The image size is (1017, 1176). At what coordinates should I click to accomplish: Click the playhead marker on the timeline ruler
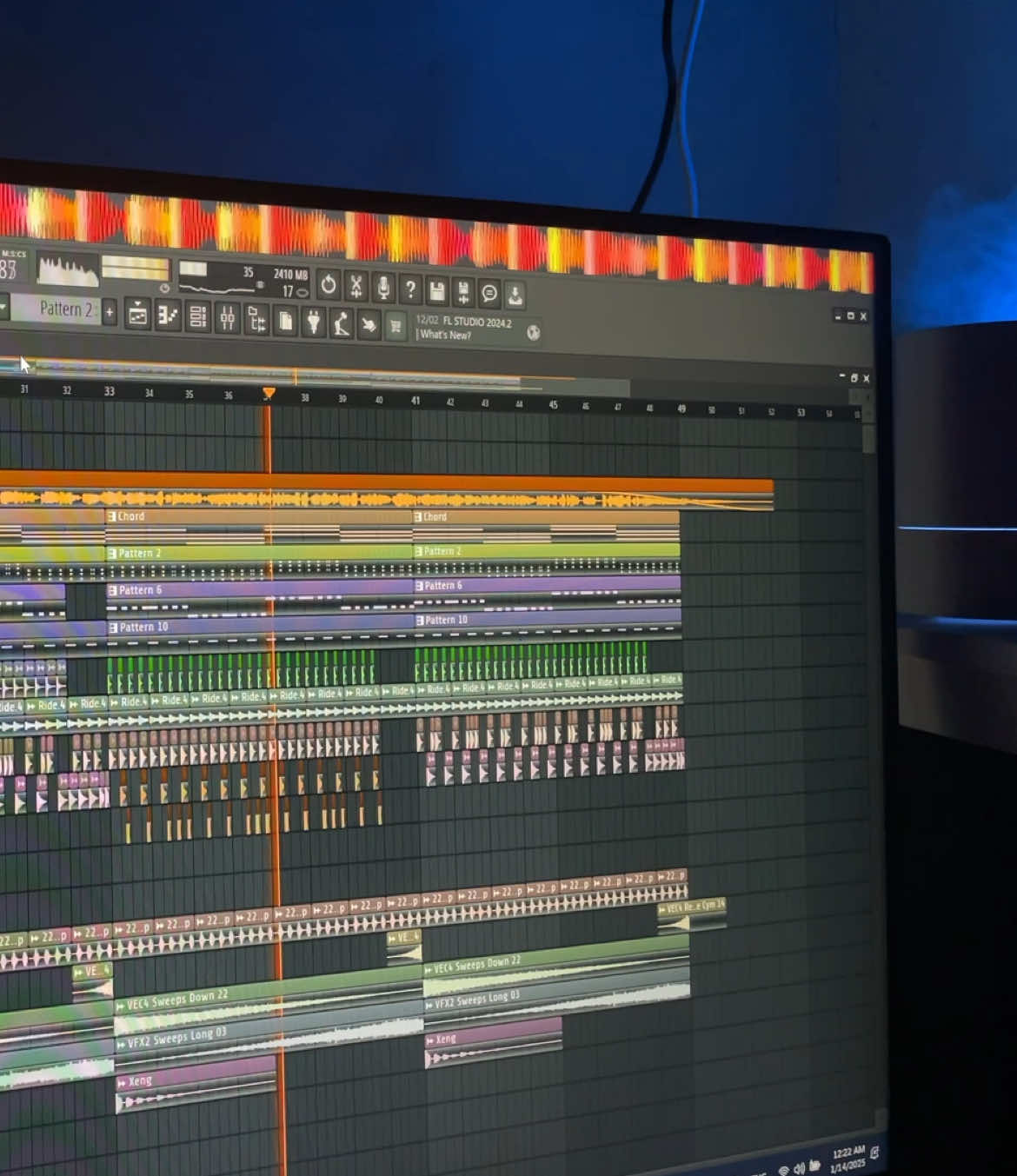[269, 394]
